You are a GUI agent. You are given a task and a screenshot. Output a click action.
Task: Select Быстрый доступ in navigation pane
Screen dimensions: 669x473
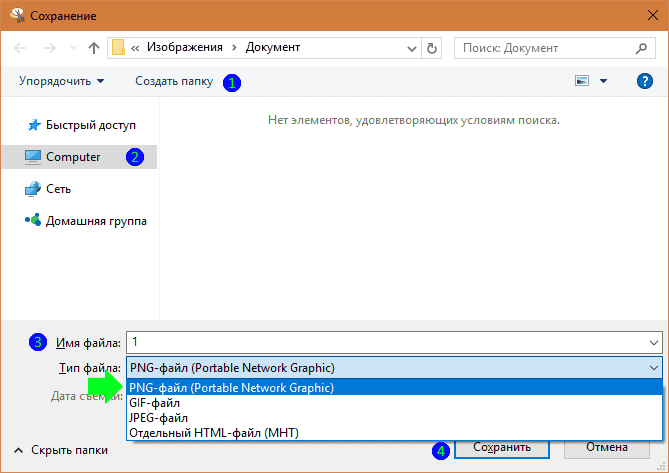(x=79, y=125)
